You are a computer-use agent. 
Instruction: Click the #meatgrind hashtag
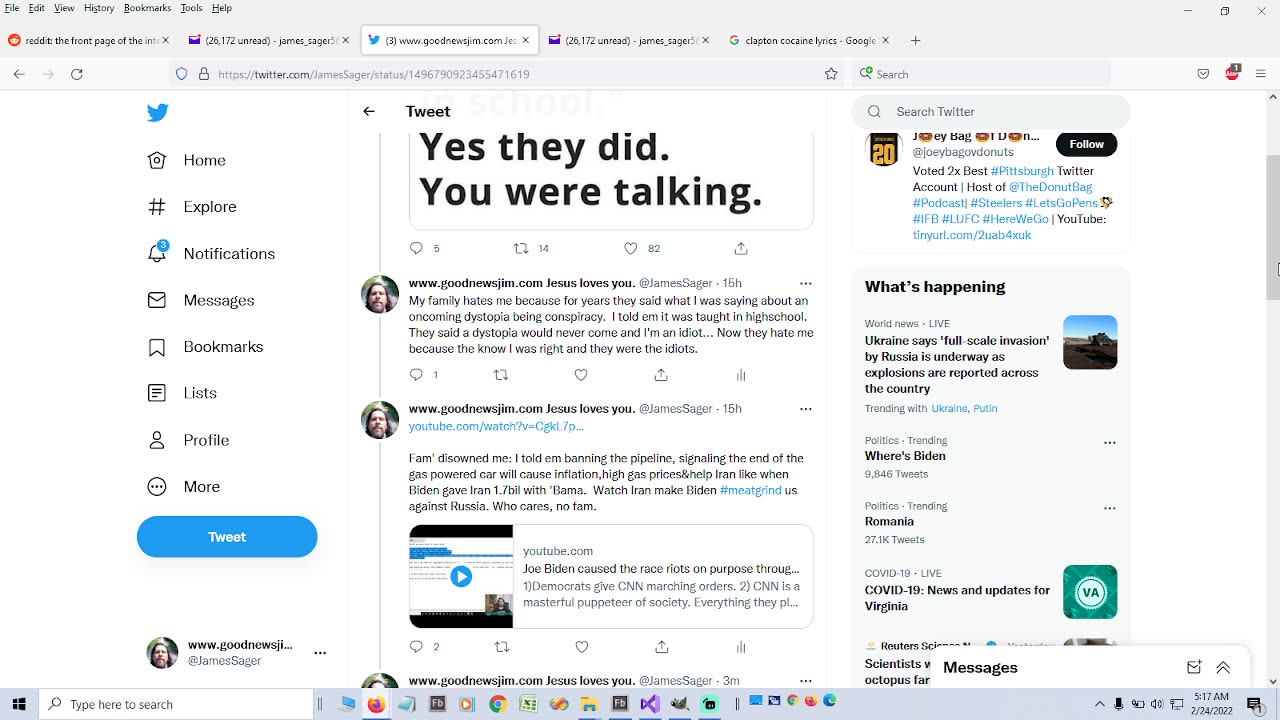tap(750, 490)
